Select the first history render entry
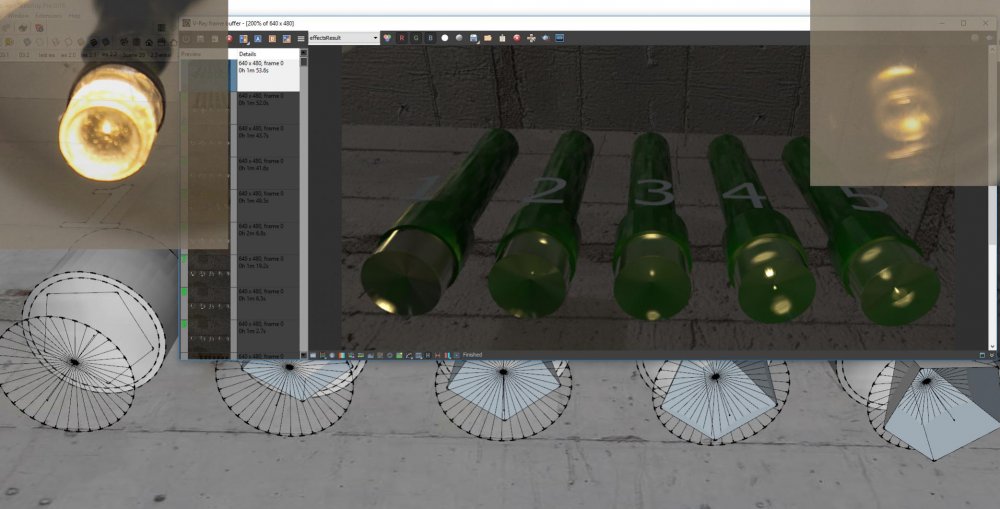The height and width of the screenshot is (509, 1000). [264, 68]
